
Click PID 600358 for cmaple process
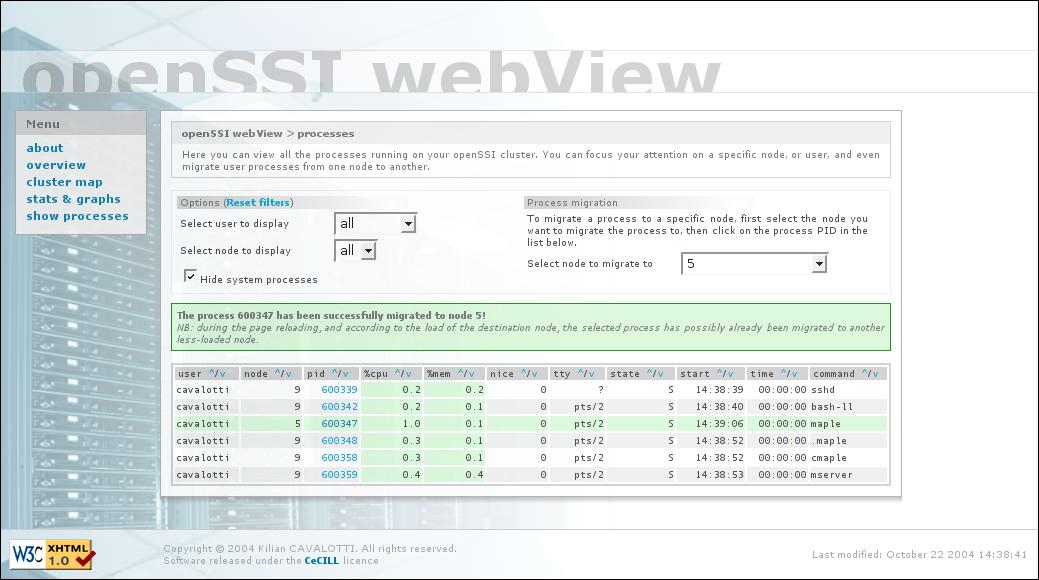pos(339,457)
